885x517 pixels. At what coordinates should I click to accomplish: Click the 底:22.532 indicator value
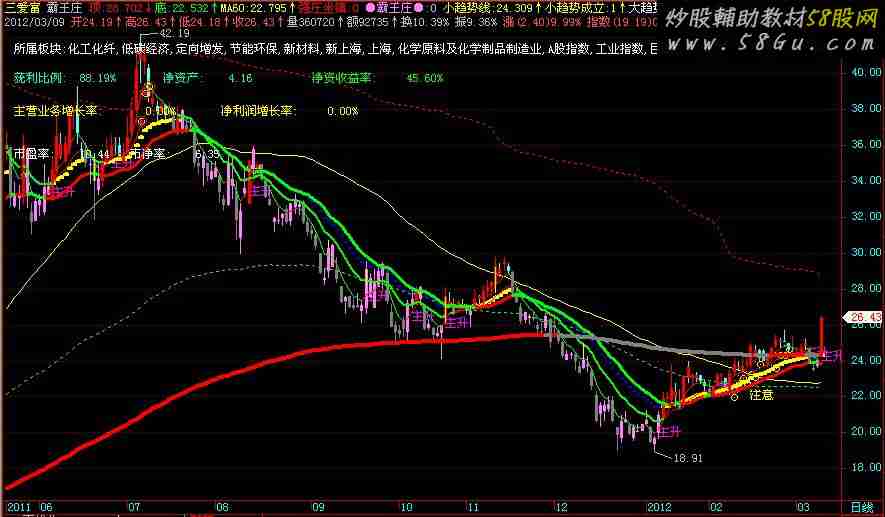click(182, 8)
